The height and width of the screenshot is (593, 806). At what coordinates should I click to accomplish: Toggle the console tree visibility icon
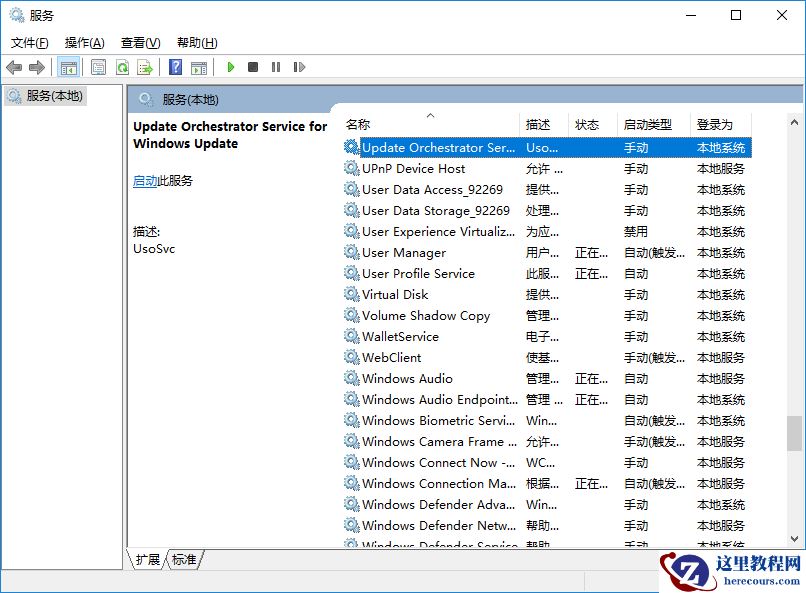click(68, 67)
